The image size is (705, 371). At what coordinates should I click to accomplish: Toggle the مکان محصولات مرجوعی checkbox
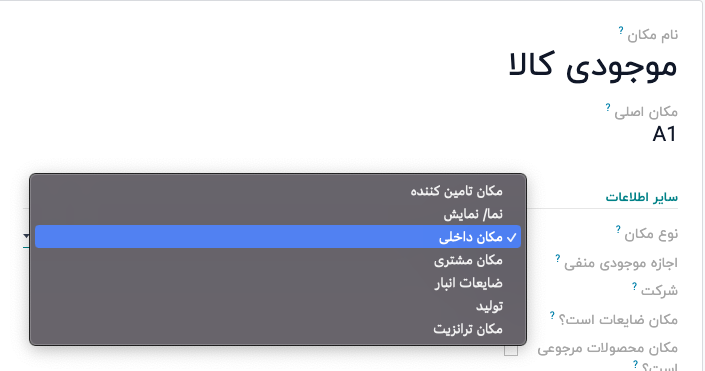coord(511,350)
